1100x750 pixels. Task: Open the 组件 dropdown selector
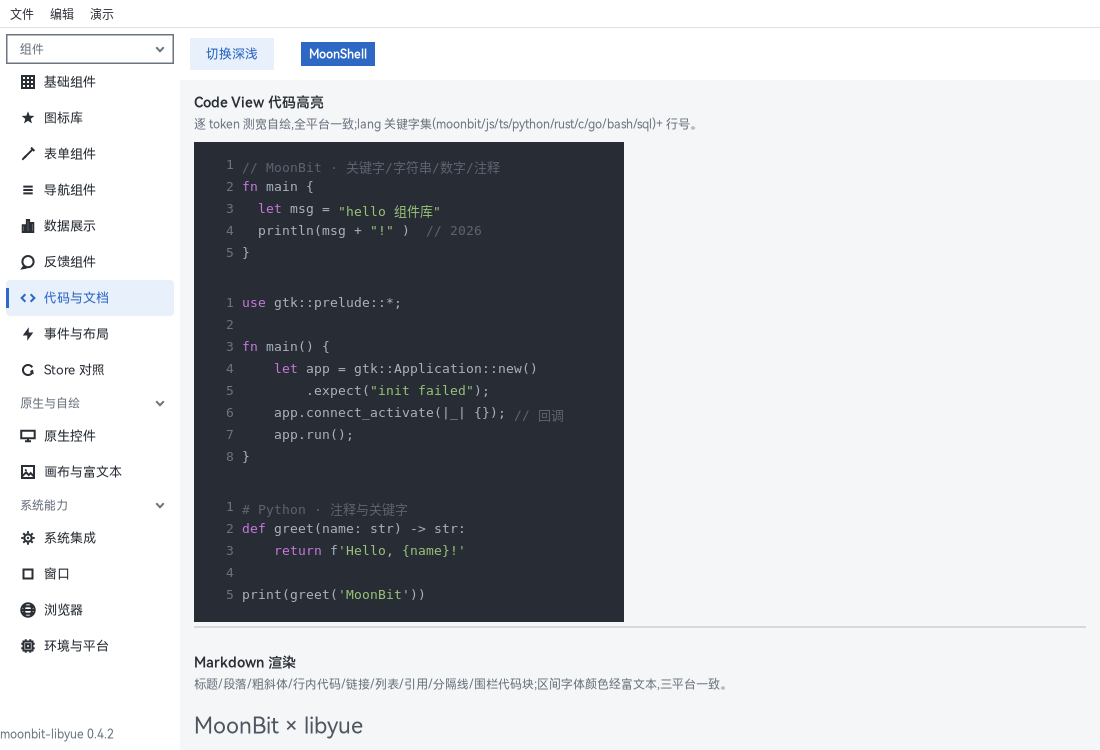(90, 49)
